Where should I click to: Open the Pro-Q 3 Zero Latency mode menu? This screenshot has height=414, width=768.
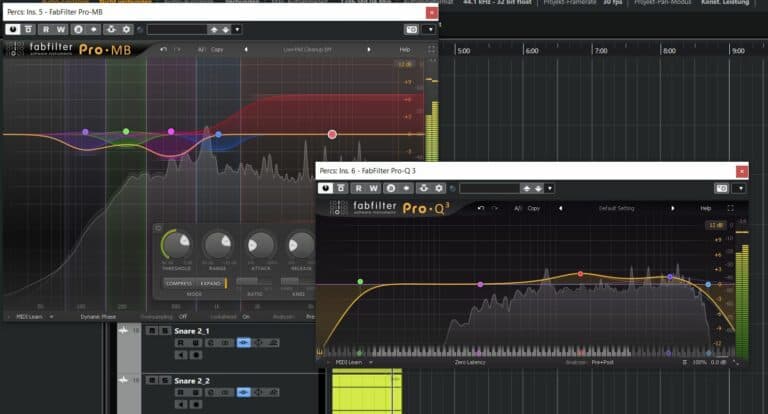pyautogui.click(x=470, y=363)
